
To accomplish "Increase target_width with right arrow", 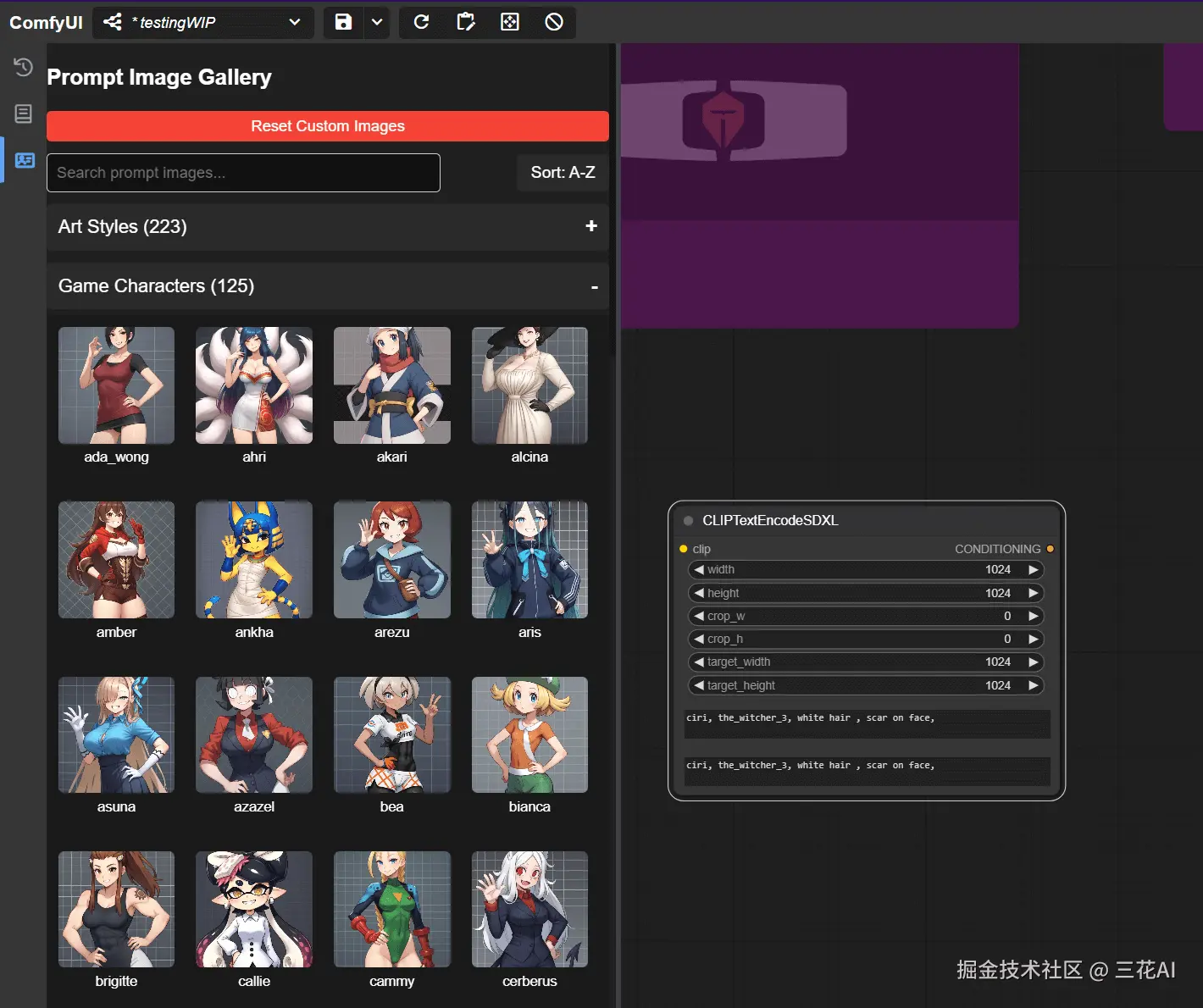I will 1034,662.
